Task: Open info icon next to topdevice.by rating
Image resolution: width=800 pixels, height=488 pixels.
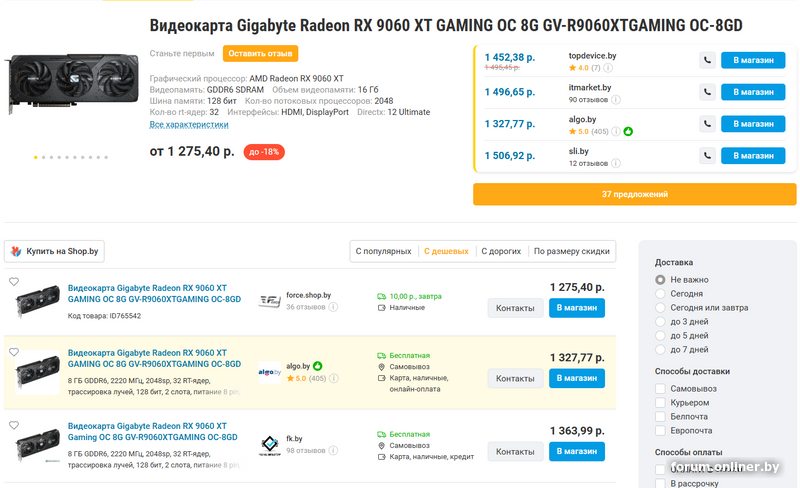Action: pyautogui.click(x=608, y=68)
